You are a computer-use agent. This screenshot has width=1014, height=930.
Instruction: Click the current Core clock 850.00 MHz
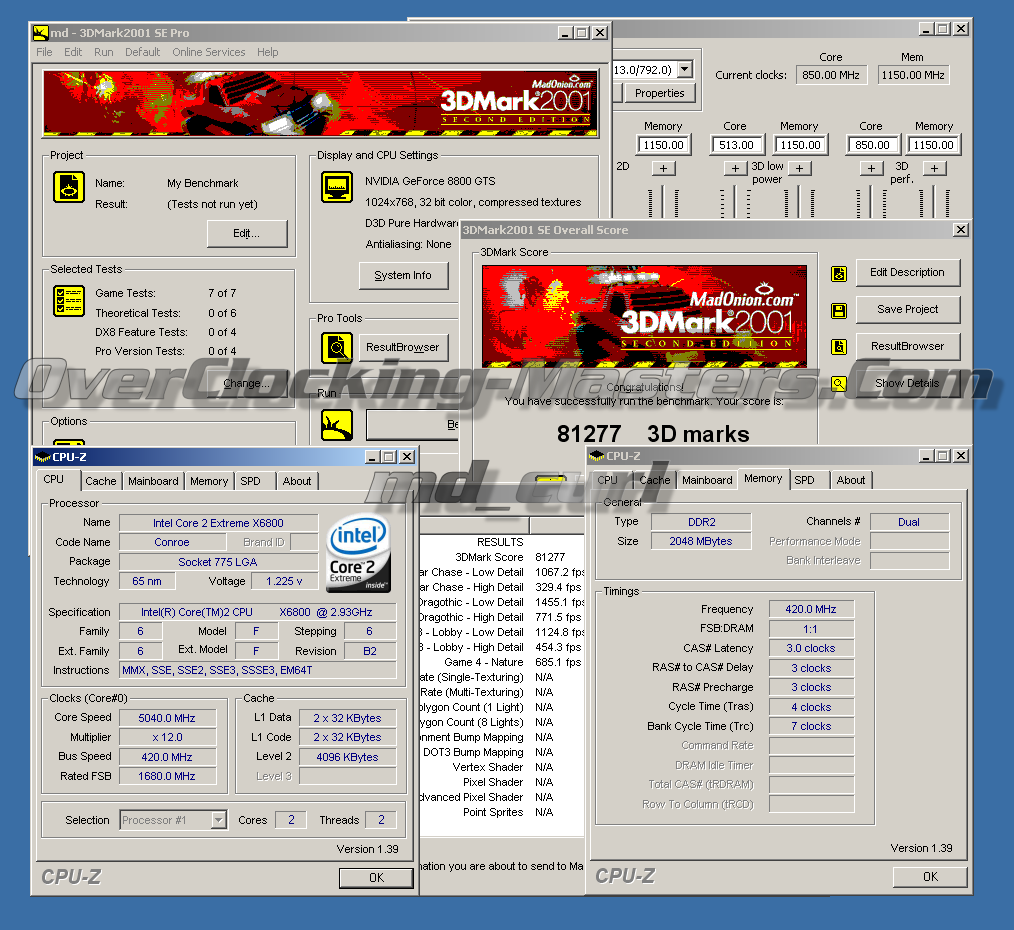click(831, 75)
